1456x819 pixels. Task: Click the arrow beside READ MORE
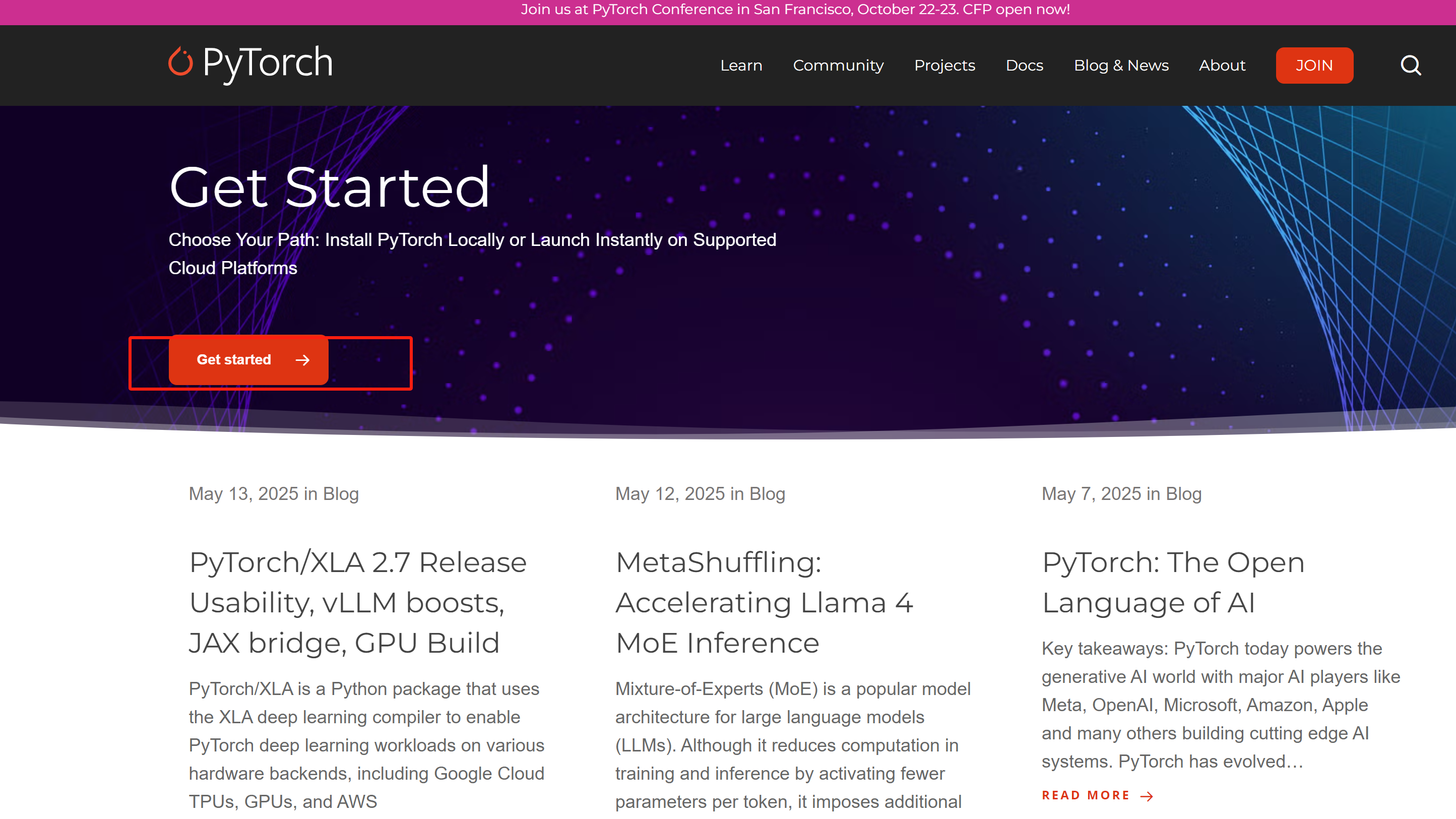point(1147,796)
